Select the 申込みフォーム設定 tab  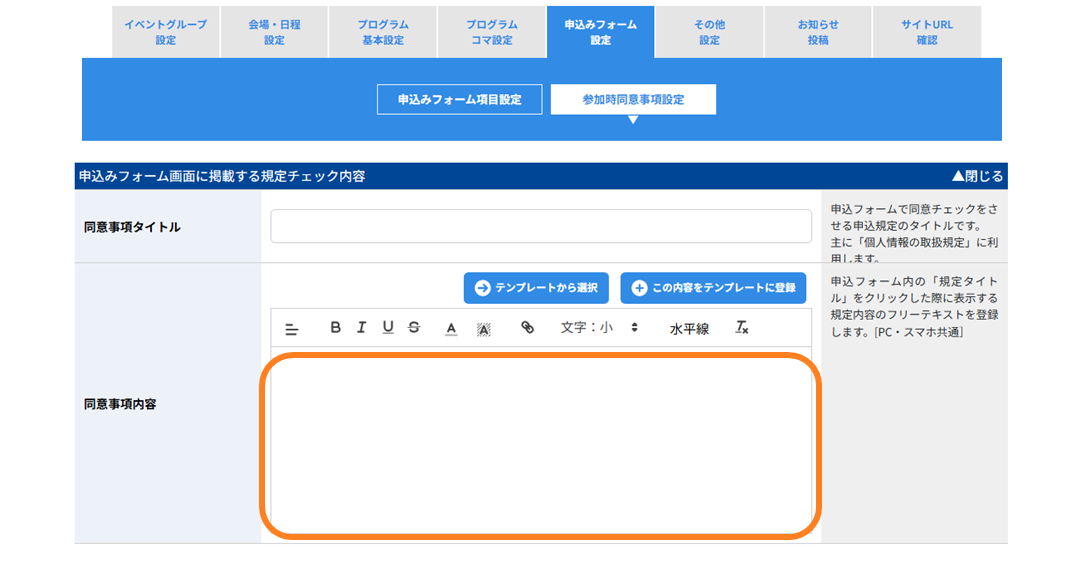coord(600,32)
